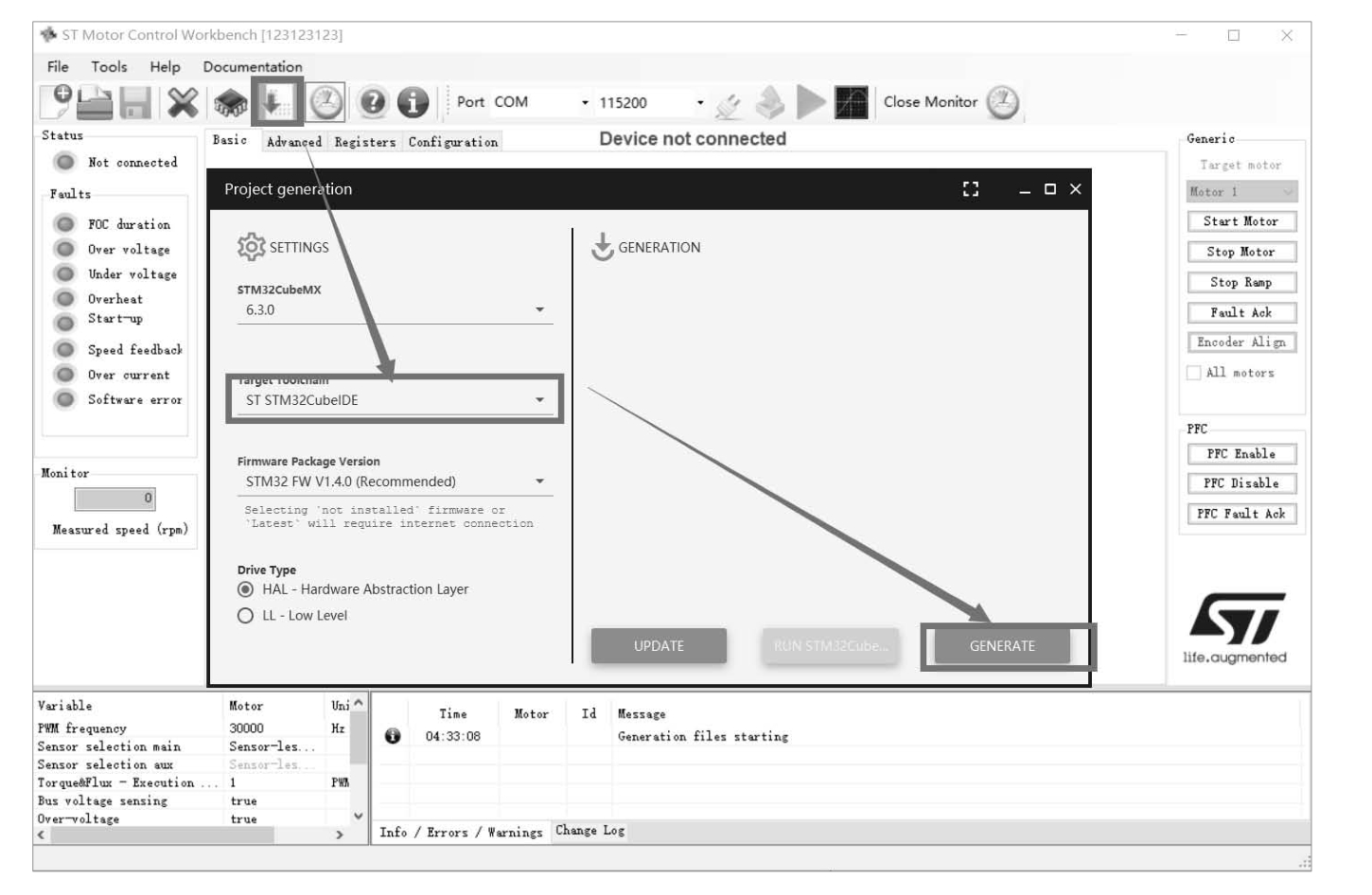
Task: Save the project with floppy disk icon
Action: pyautogui.click(x=134, y=102)
